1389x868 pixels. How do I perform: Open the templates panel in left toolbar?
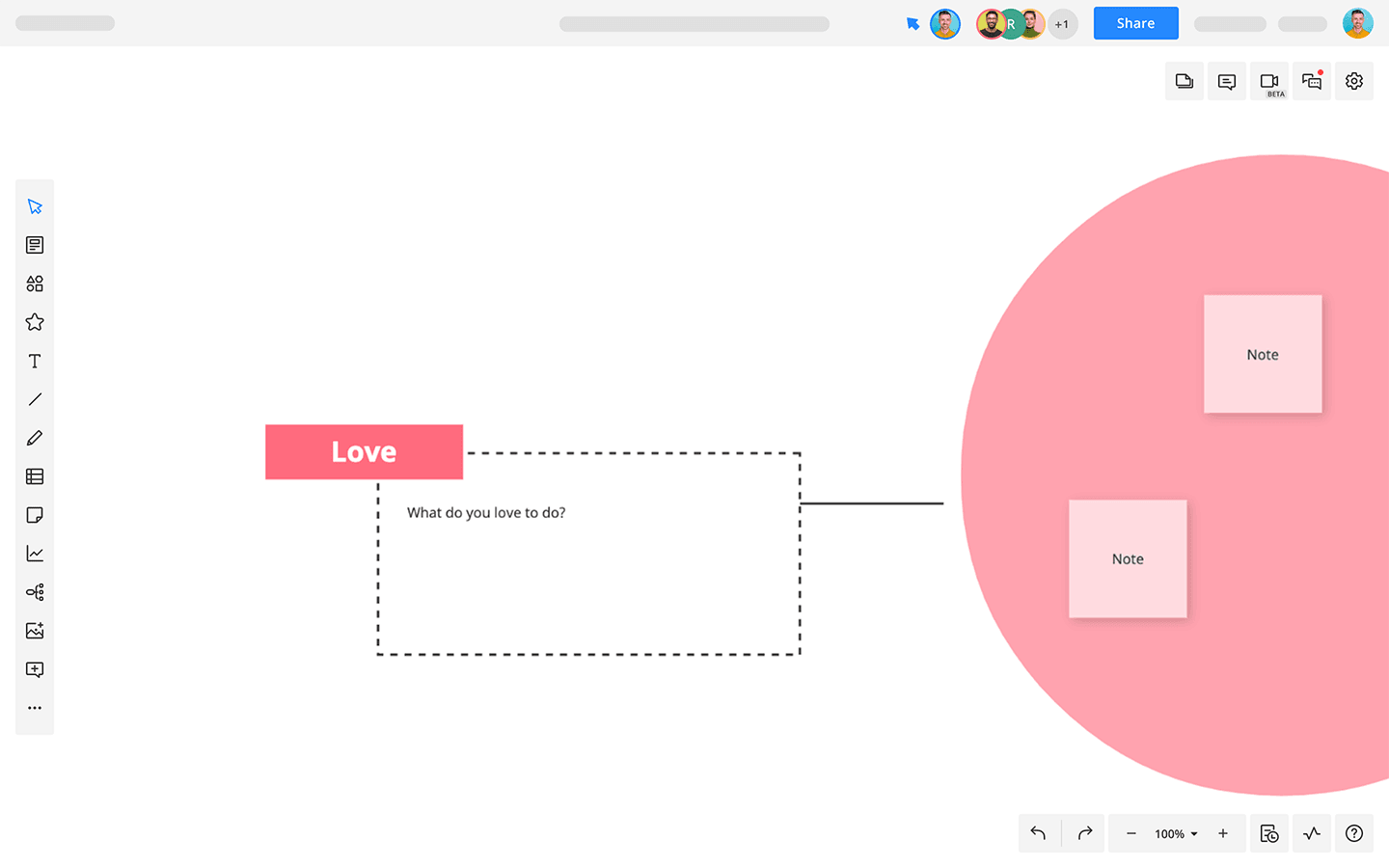click(35, 245)
